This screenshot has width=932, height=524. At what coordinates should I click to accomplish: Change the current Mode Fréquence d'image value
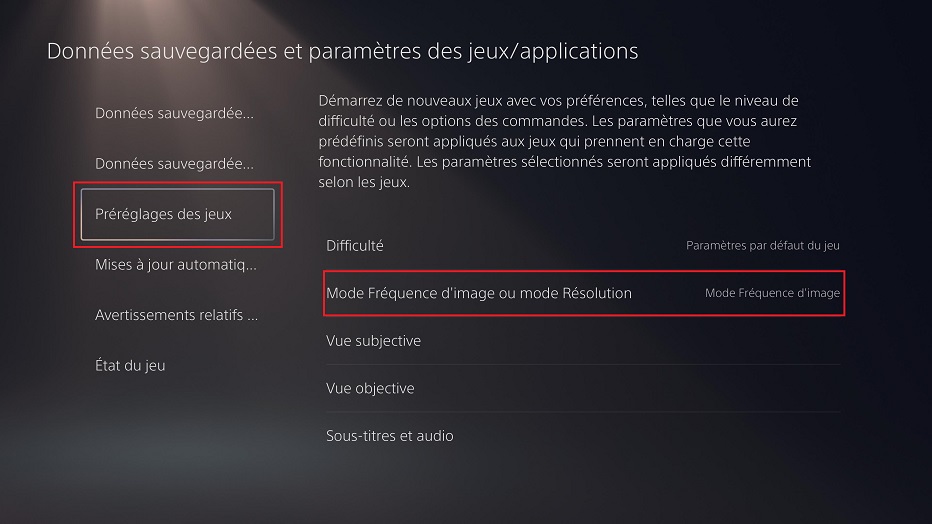772,293
